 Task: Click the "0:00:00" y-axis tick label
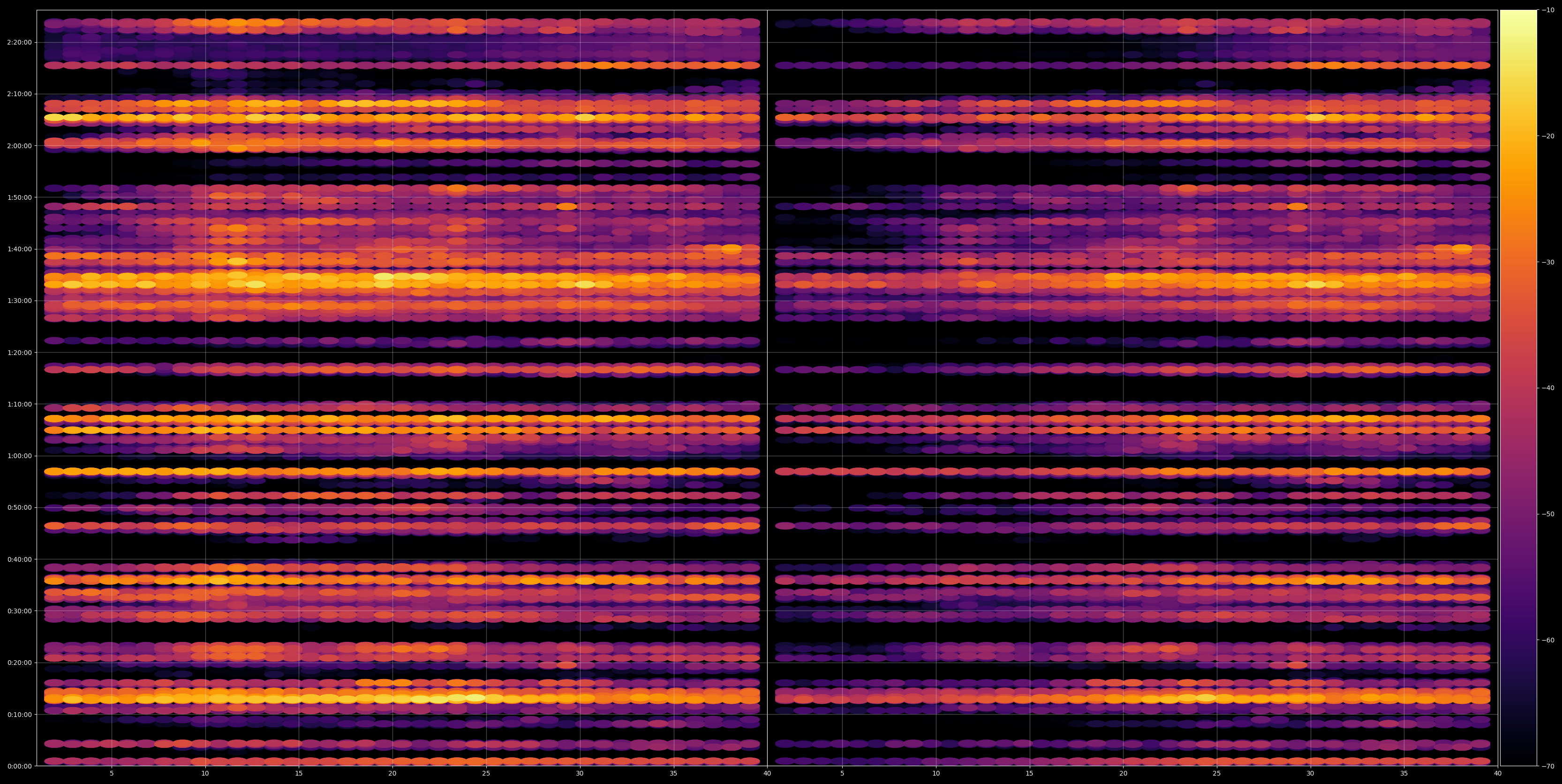(x=19, y=766)
